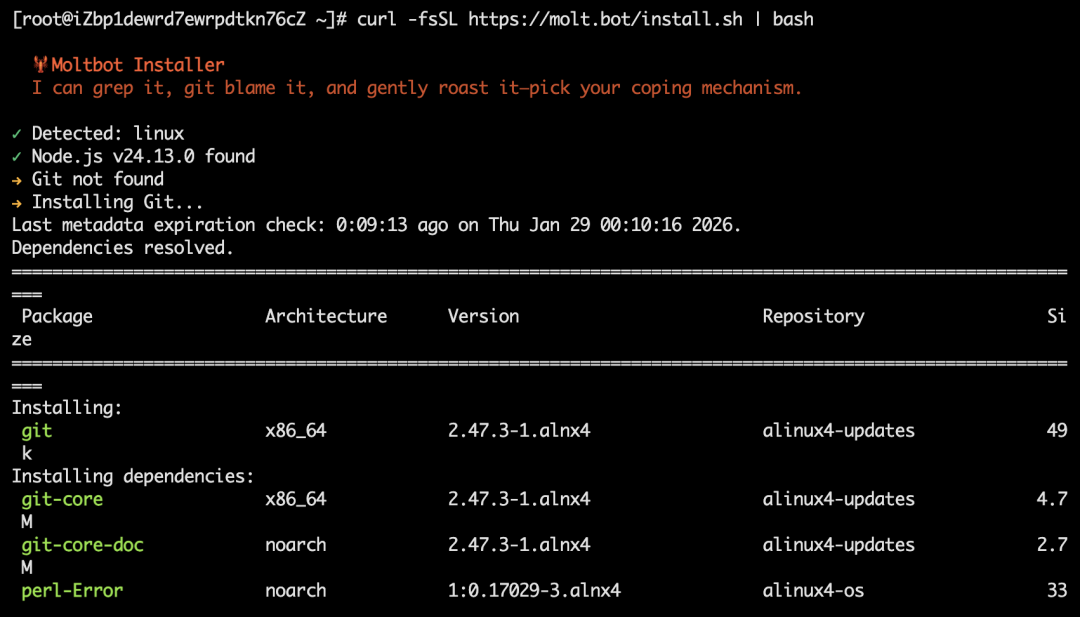Click "Dependencies resolved." text
Image resolution: width=1080 pixels, height=617 pixels.
(123, 248)
